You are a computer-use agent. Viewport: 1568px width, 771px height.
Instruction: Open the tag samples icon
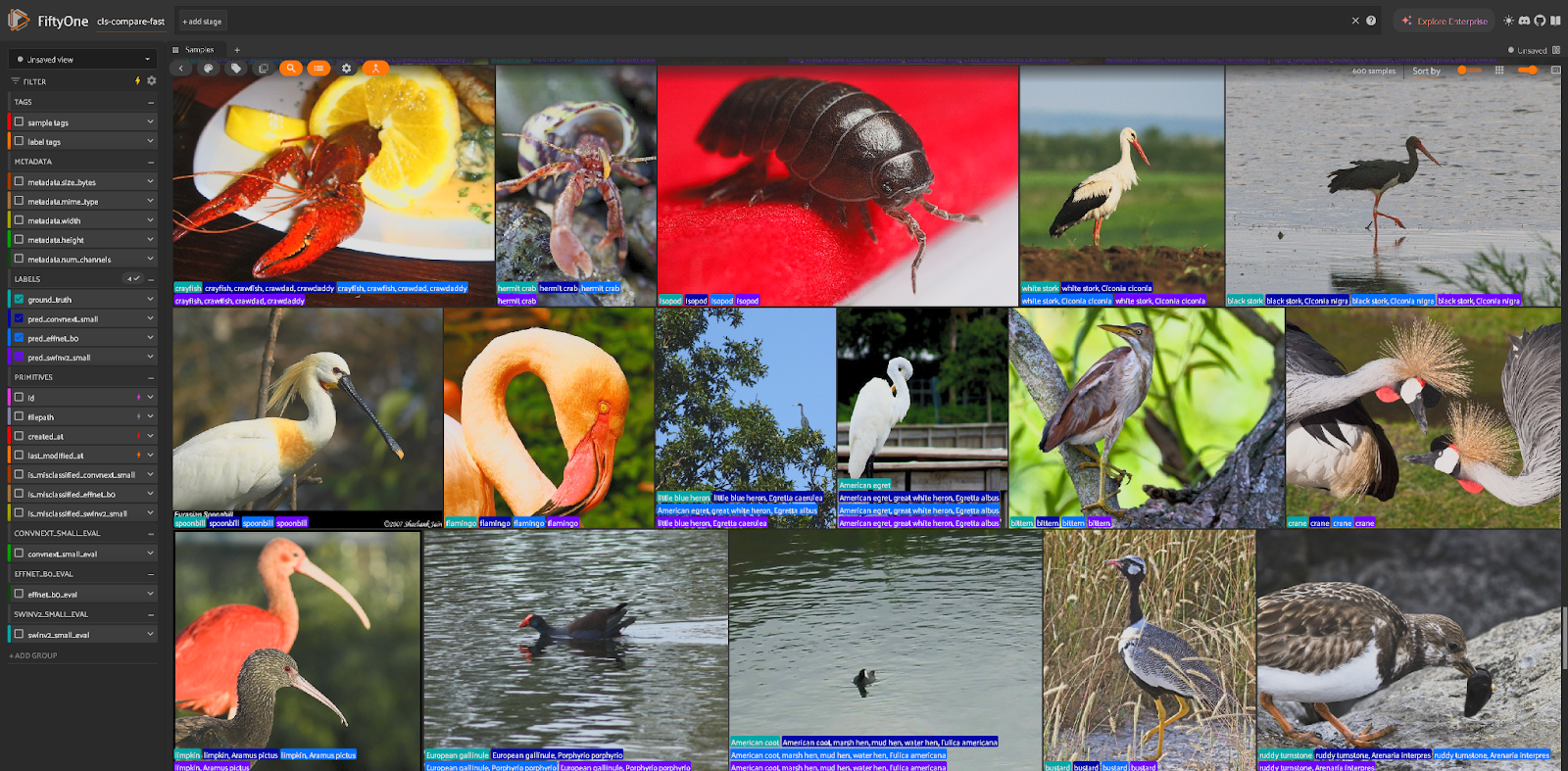coord(236,69)
